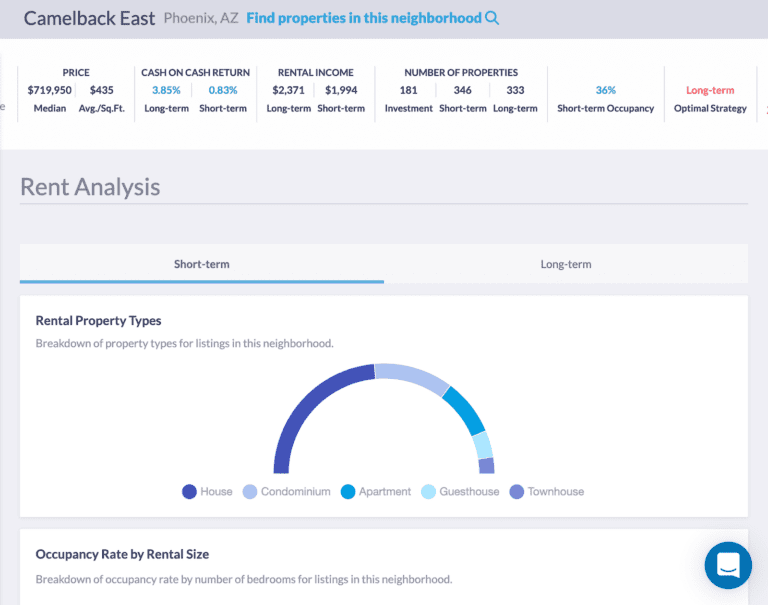Toggle Apartment legend dot
The width and height of the screenshot is (768, 605).
[348, 491]
